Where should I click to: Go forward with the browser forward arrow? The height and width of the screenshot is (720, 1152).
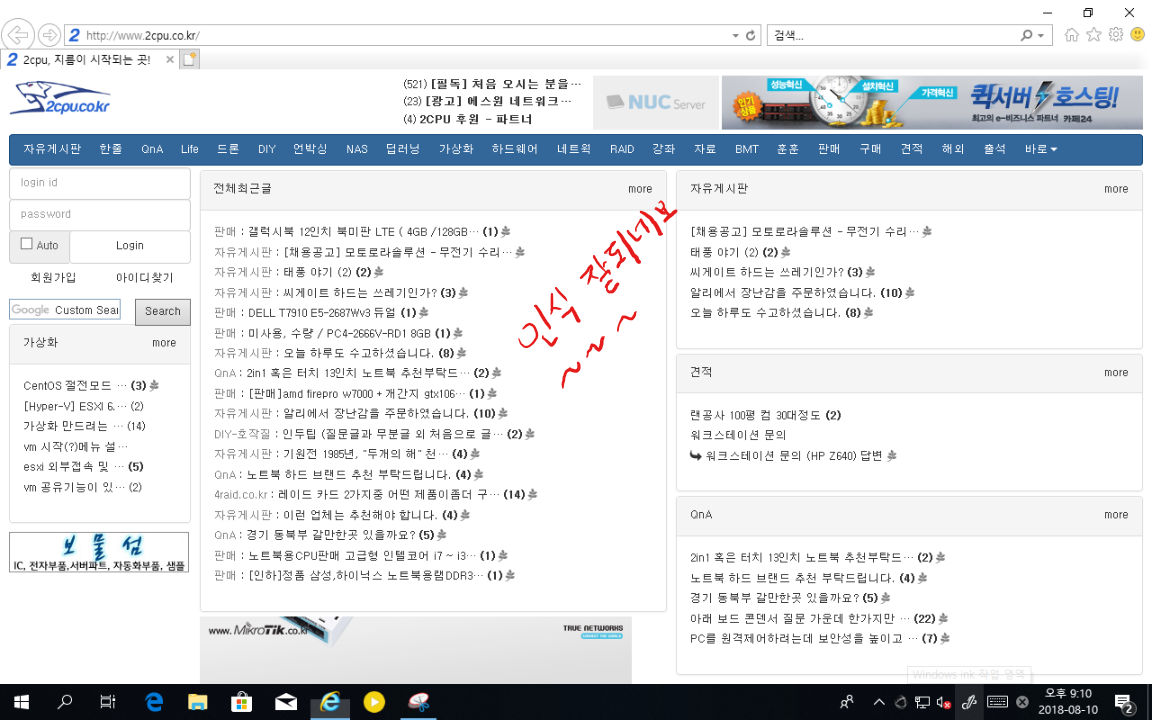tap(49, 35)
